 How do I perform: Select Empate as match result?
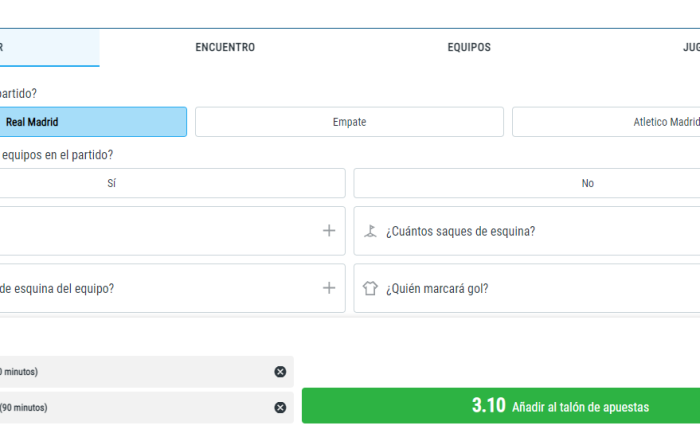[x=350, y=122]
